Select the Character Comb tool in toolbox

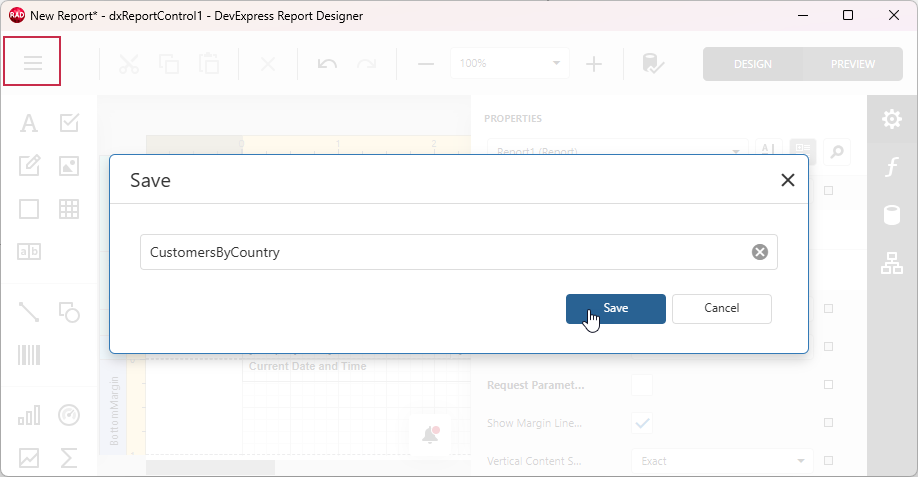coord(29,252)
